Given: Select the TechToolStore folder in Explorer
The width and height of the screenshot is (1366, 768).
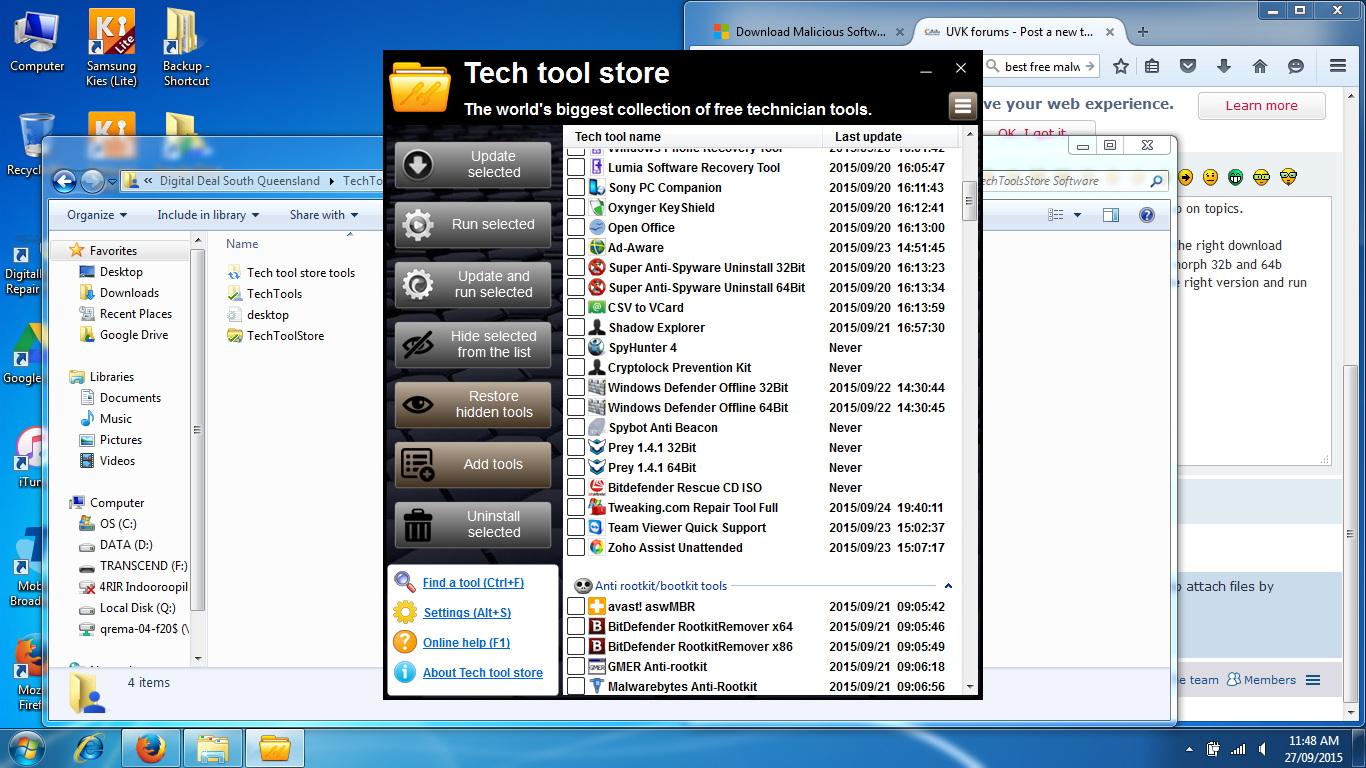Looking at the screenshot, I should (285, 336).
